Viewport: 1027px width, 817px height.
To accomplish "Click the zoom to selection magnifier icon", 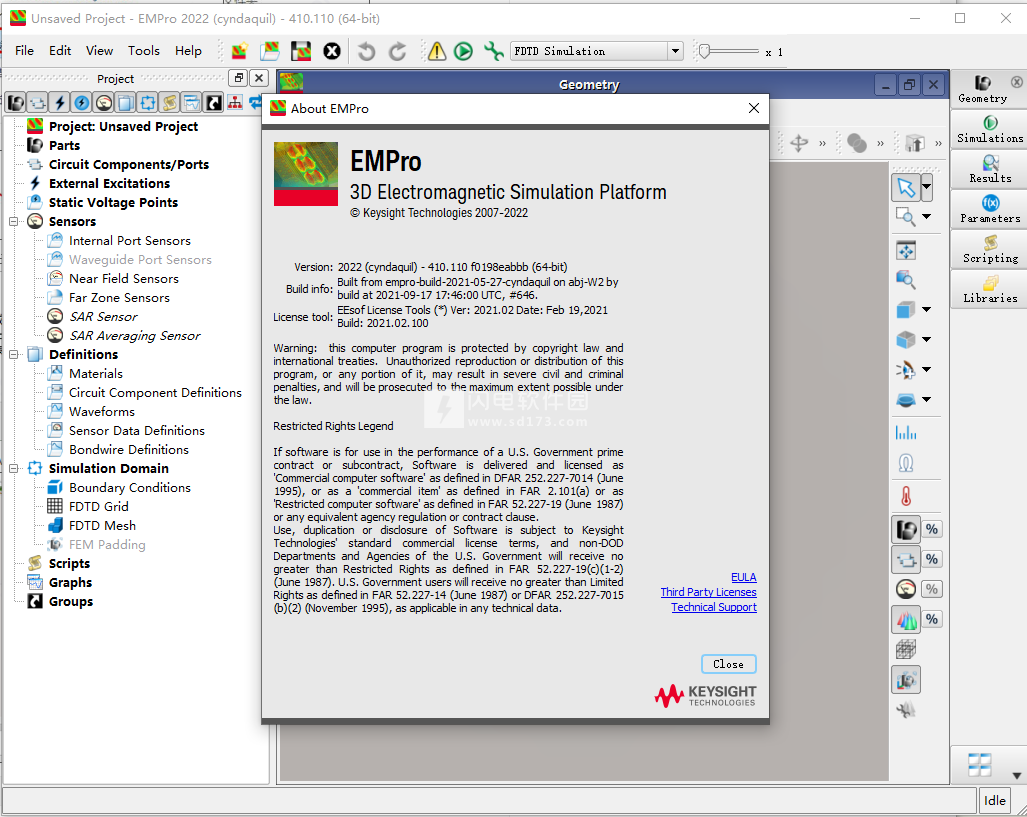I will pyautogui.click(x=906, y=280).
